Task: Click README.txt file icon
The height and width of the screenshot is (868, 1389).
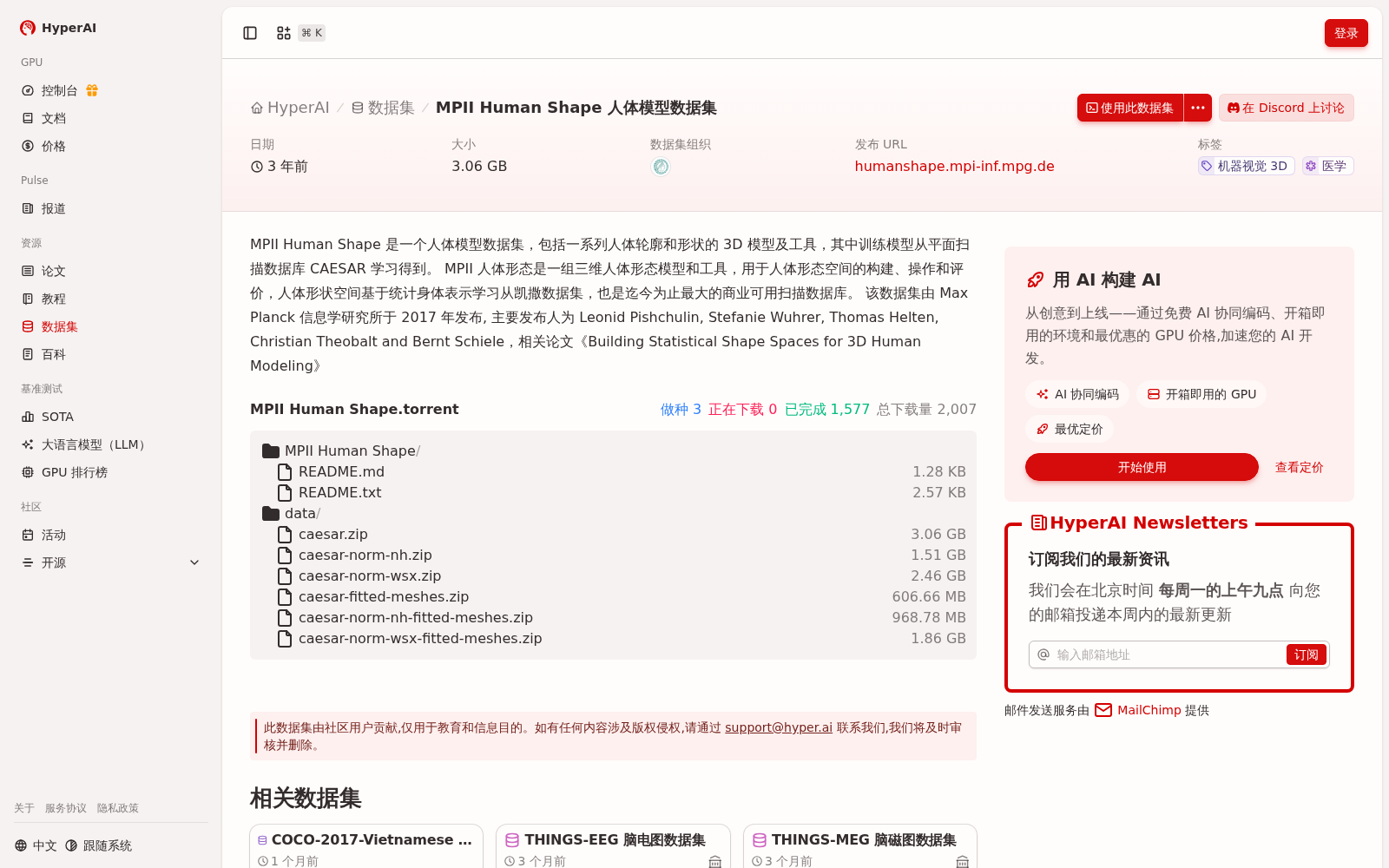Action: [x=285, y=492]
